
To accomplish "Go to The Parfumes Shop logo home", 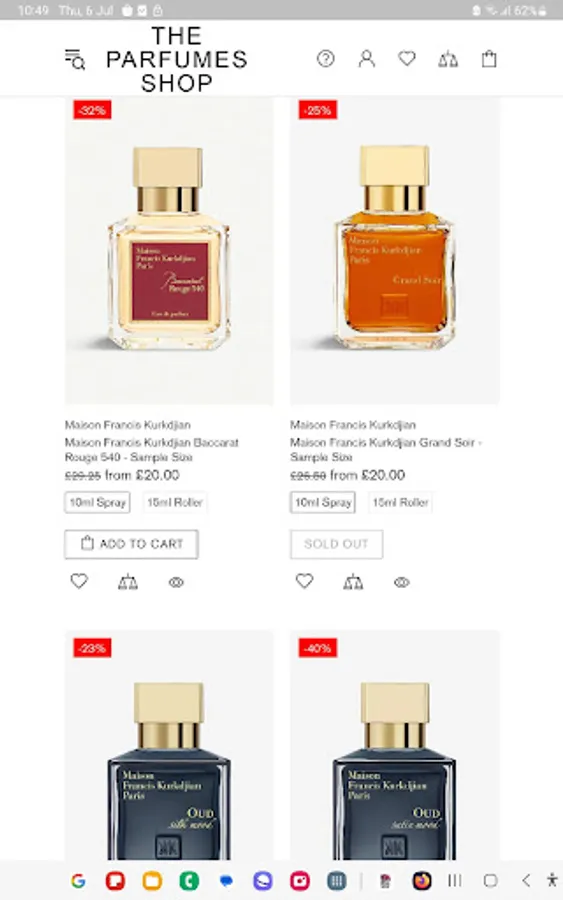I will click(x=177, y=59).
